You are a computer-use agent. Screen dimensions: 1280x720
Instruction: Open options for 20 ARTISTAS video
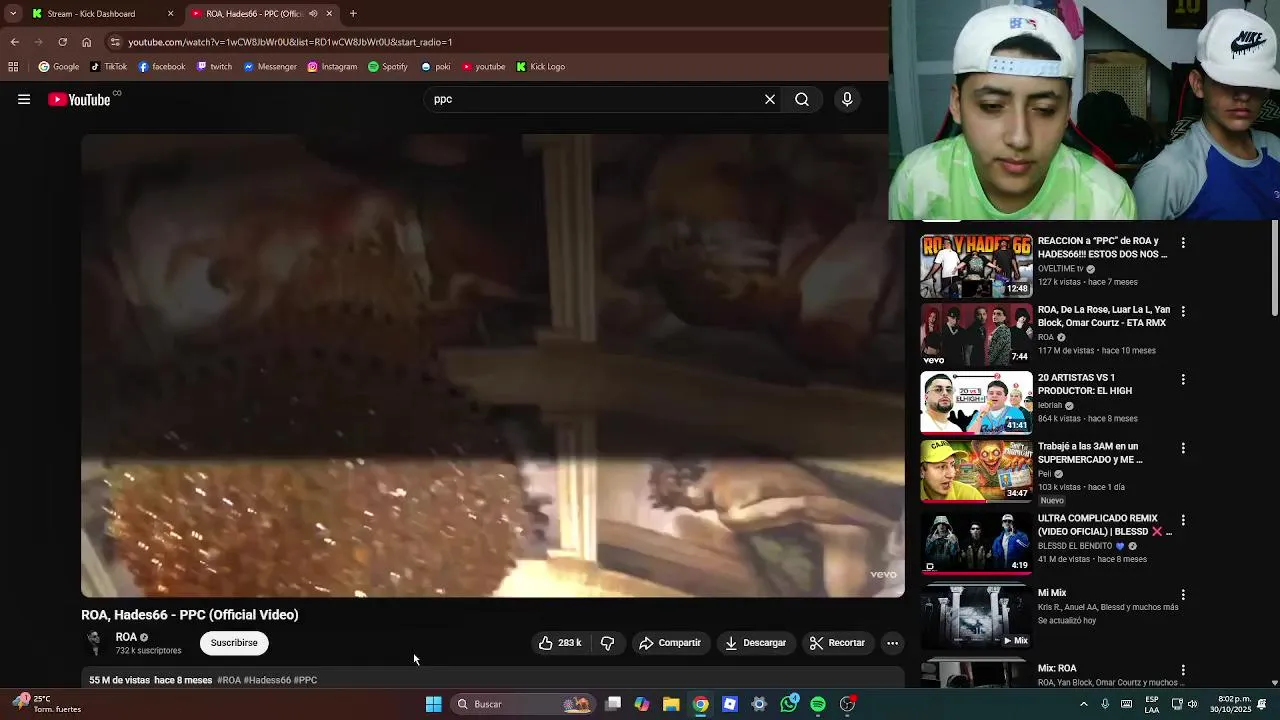(x=1183, y=379)
